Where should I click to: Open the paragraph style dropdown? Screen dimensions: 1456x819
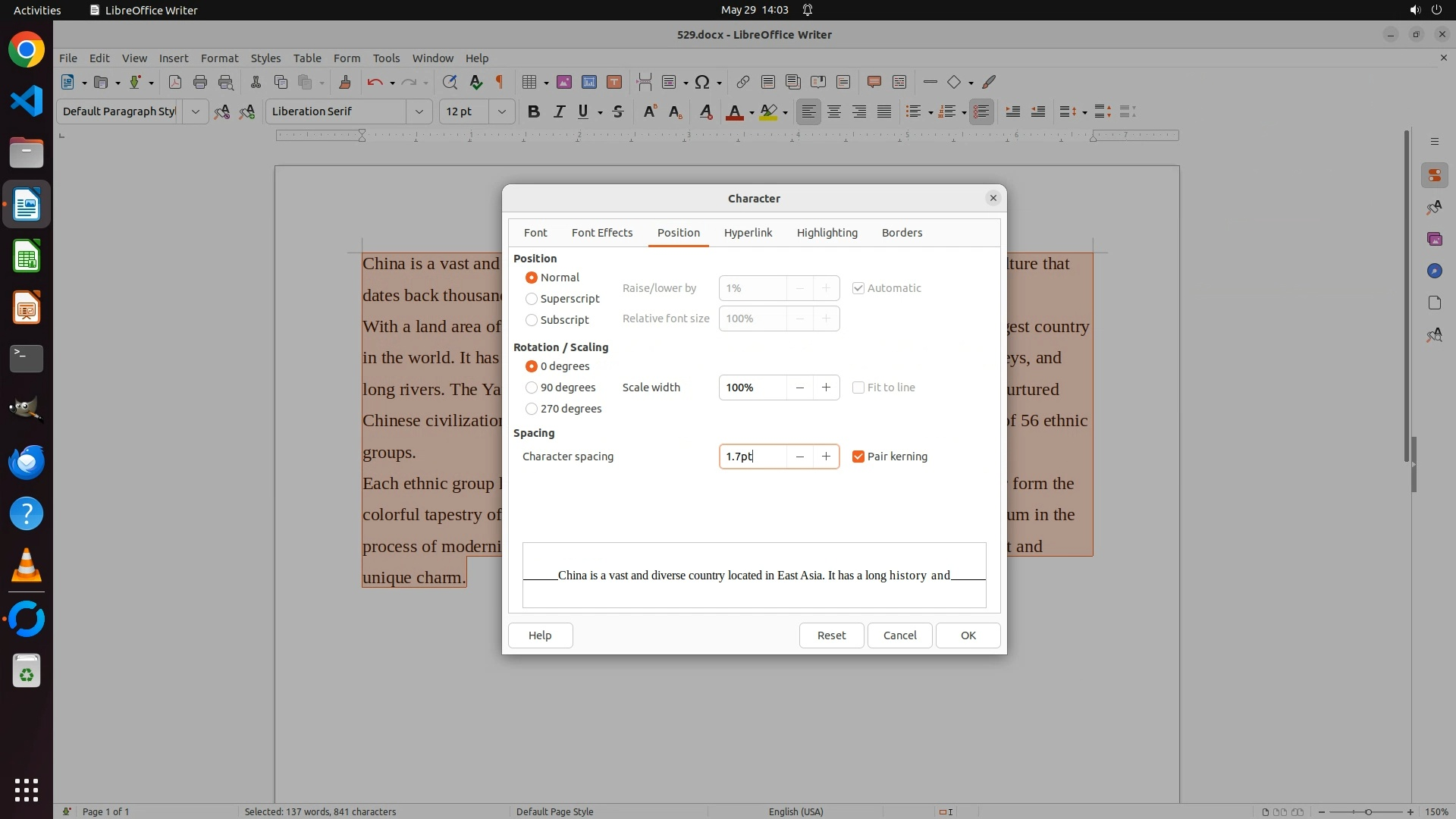click(195, 111)
